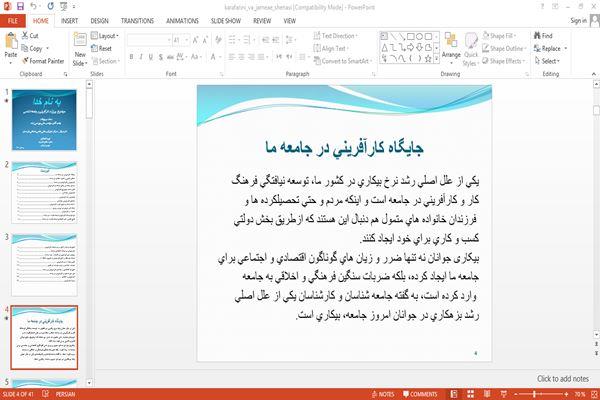Image resolution: width=600 pixels, height=400 pixels.
Task: Switch to the ANIMATIONS tab
Action: point(182,21)
